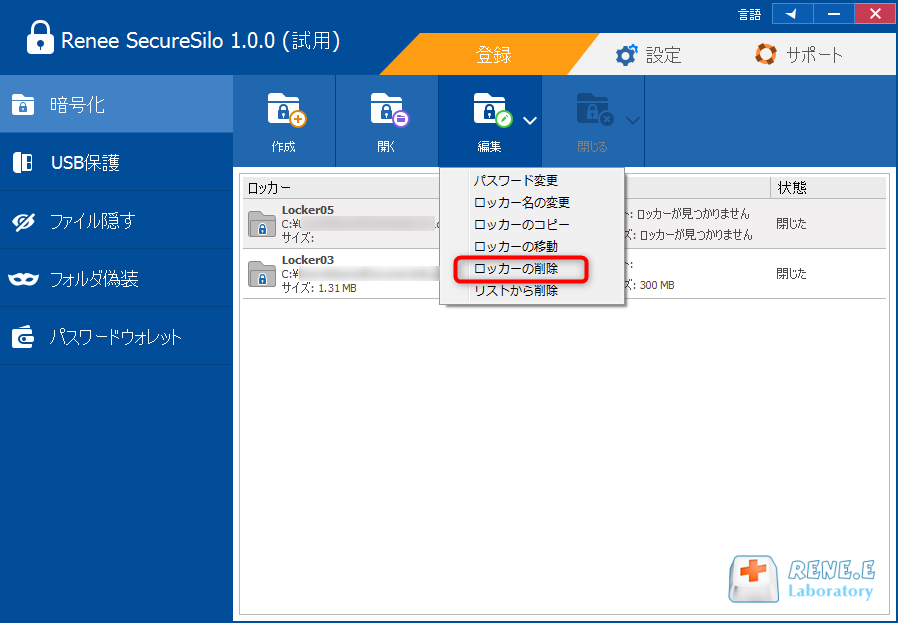Click the 暗号化 folder lock sidebar icon
This screenshot has height=623, width=898.
[23, 105]
